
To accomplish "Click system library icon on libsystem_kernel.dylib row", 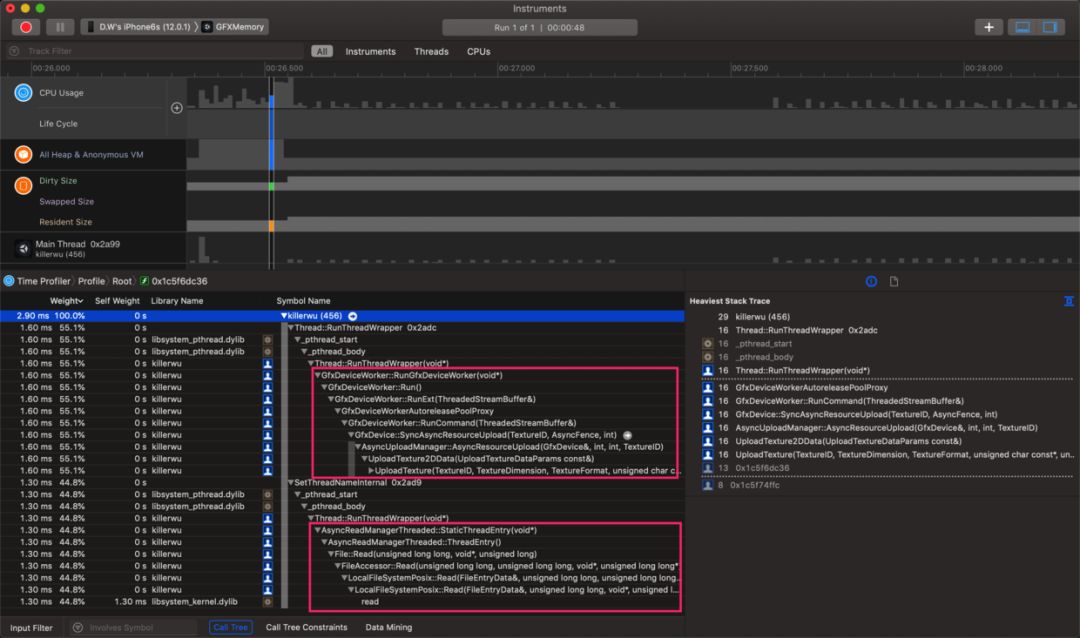I will (x=267, y=601).
